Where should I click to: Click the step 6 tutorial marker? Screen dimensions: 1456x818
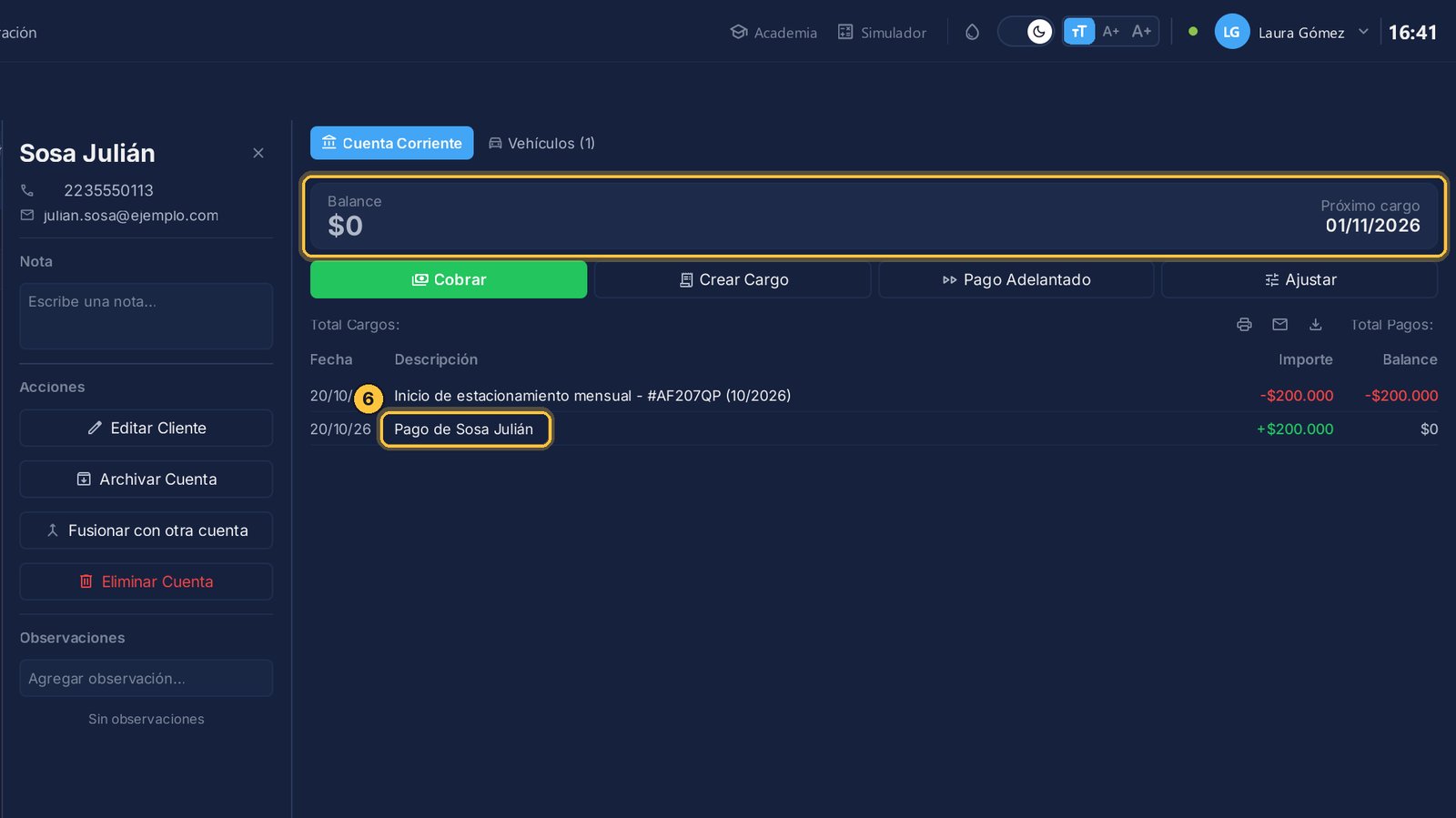pos(368,399)
